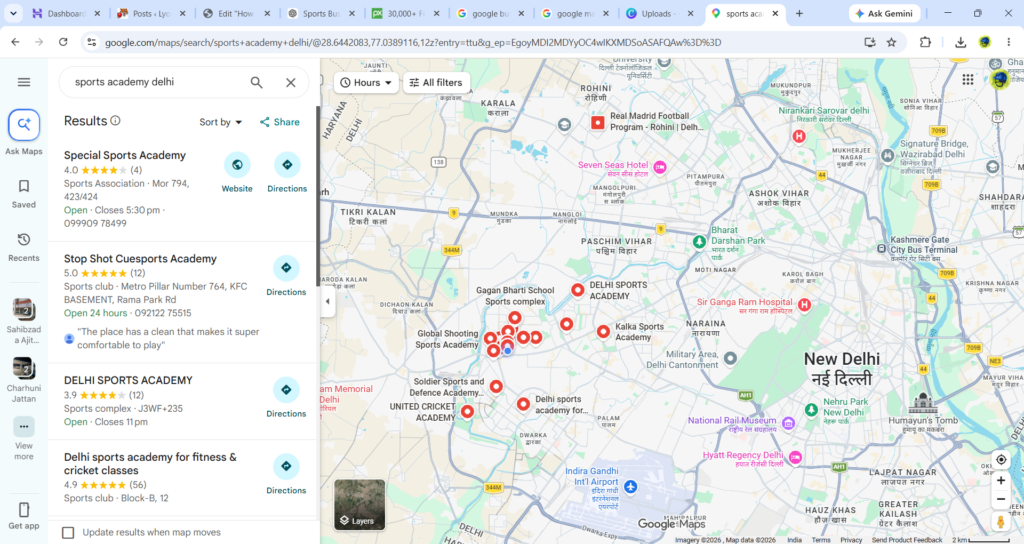Viewport: 1024px width, 544px height.
Task: Open Chrome downloads
Action: coord(960,42)
